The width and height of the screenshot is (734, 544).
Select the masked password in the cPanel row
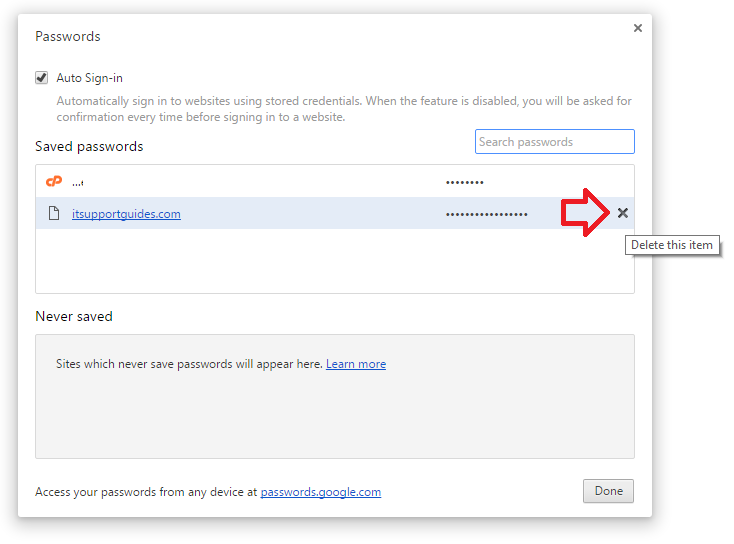tap(464, 182)
